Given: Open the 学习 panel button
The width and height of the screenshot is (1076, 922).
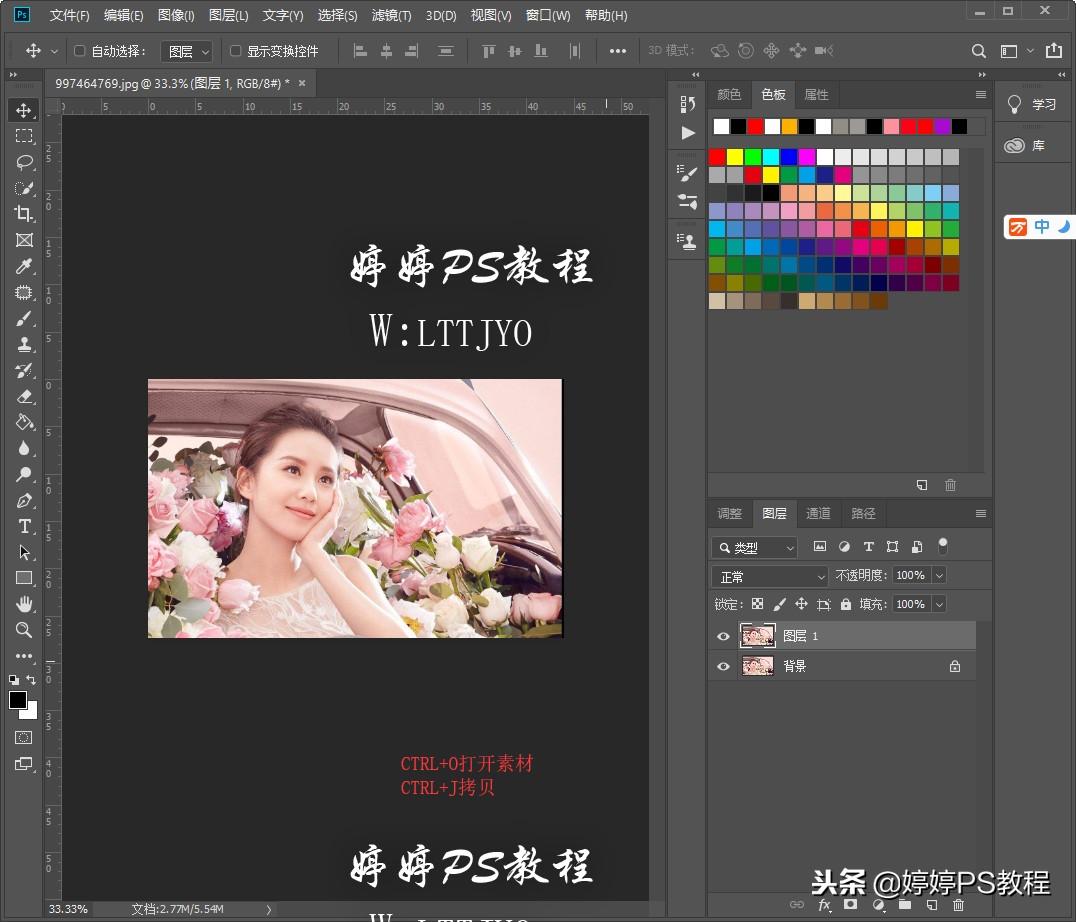Looking at the screenshot, I should click(1032, 104).
